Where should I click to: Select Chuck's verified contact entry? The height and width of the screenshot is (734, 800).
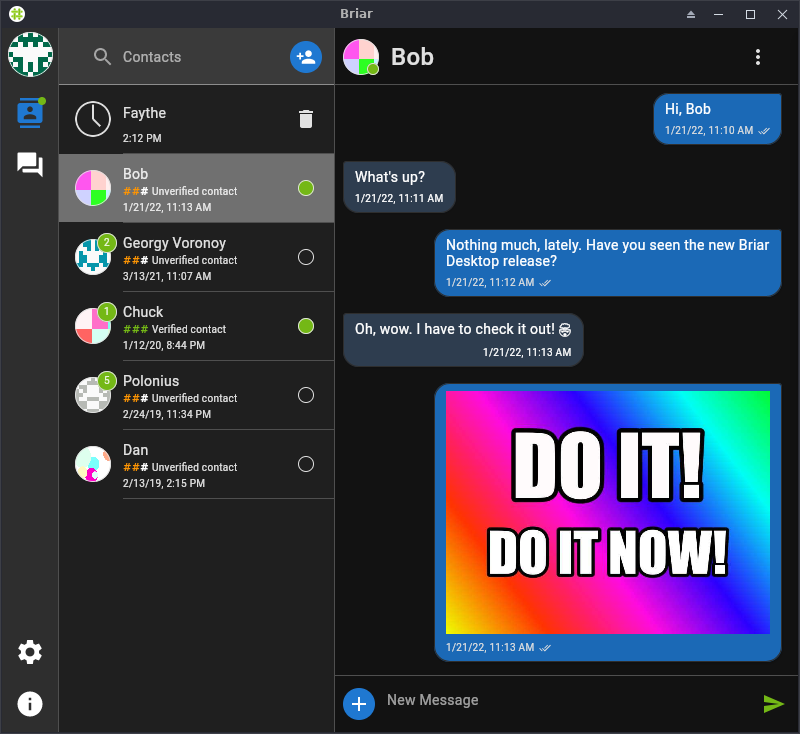pos(180,325)
